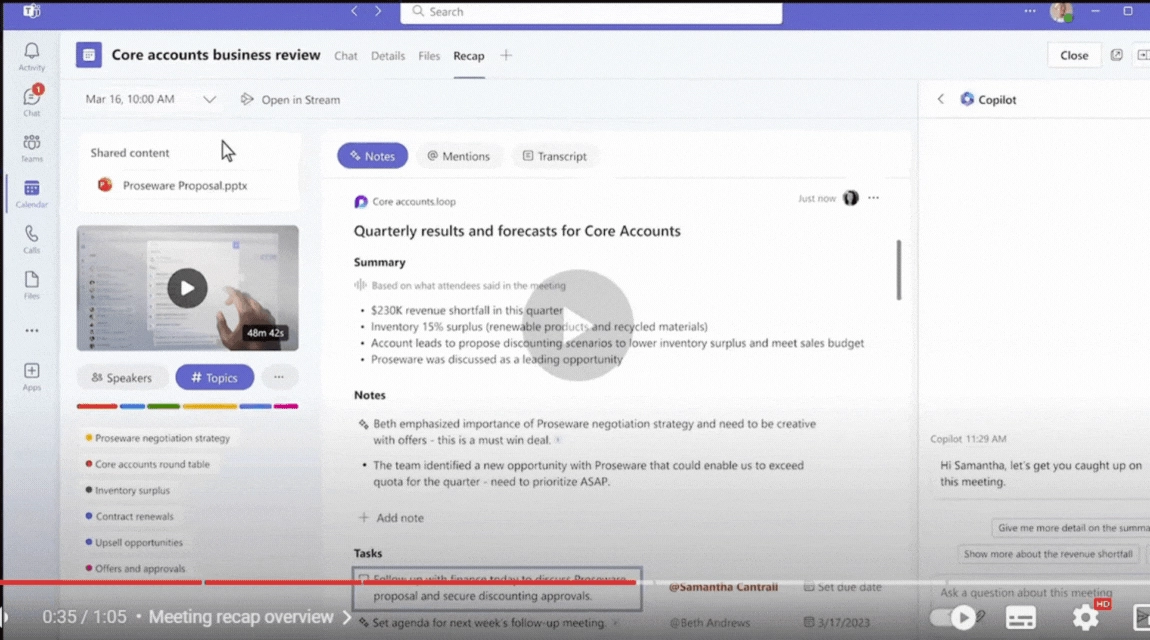Go back with the title bar arrow
Screen dimensions: 1150x640
pyautogui.click(x=354, y=11)
